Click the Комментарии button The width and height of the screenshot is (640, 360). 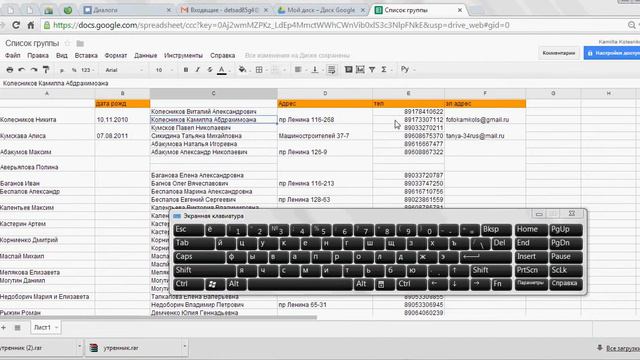(559, 53)
